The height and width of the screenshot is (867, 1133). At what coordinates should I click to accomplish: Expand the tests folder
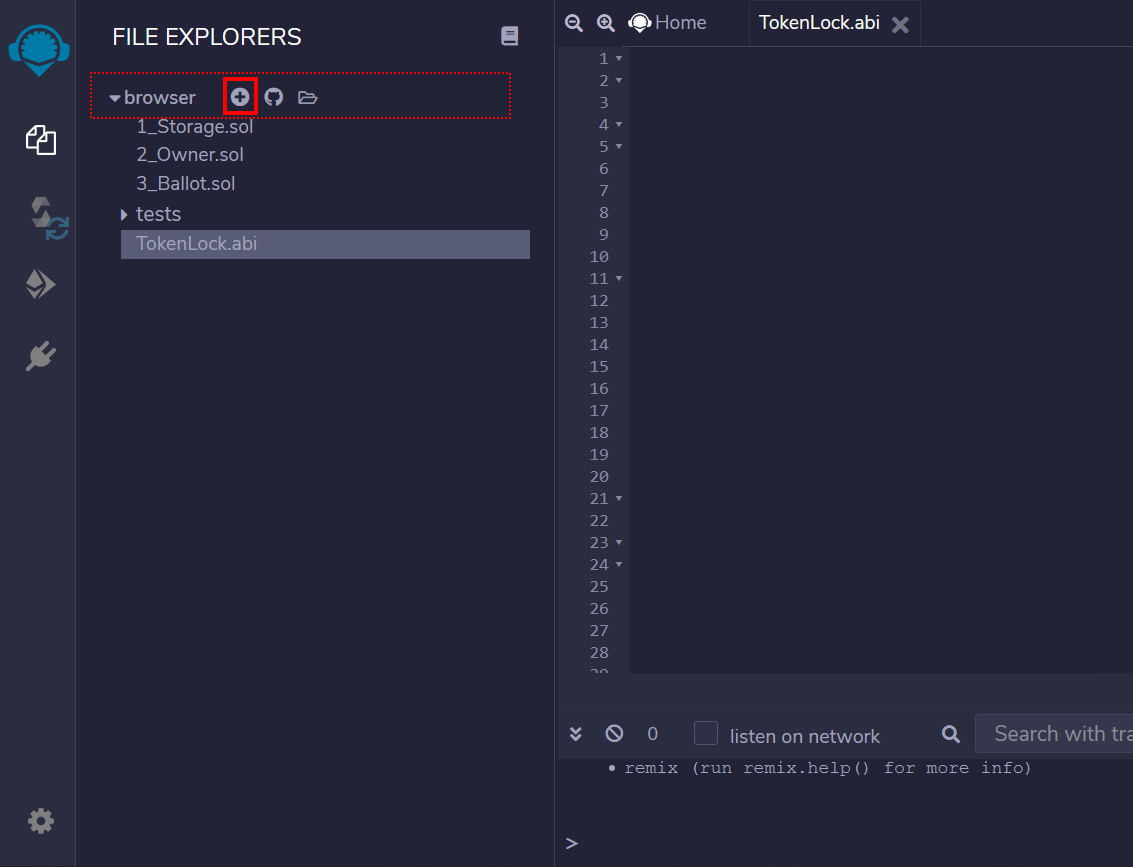[124, 215]
